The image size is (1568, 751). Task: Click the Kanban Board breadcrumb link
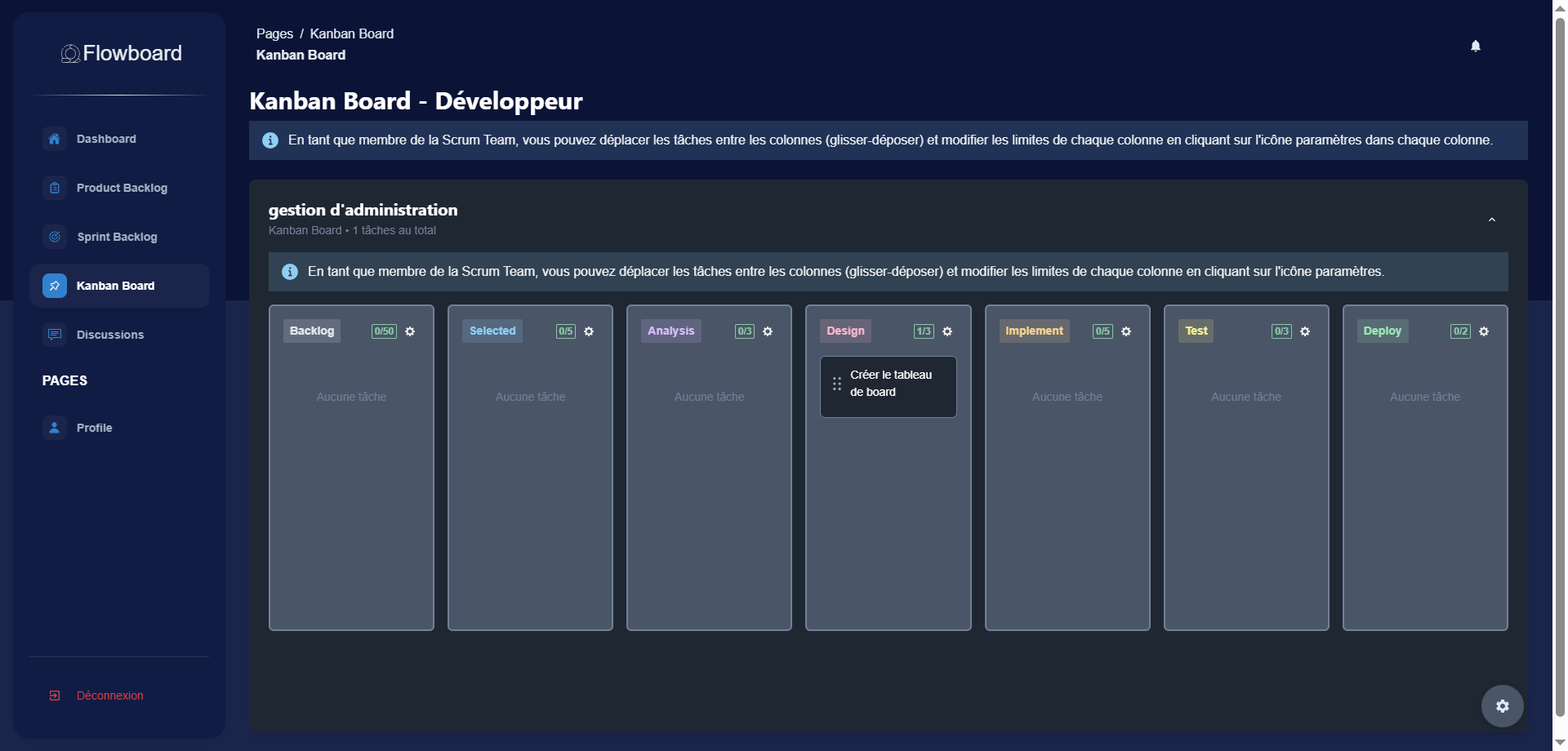pos(352,33)
